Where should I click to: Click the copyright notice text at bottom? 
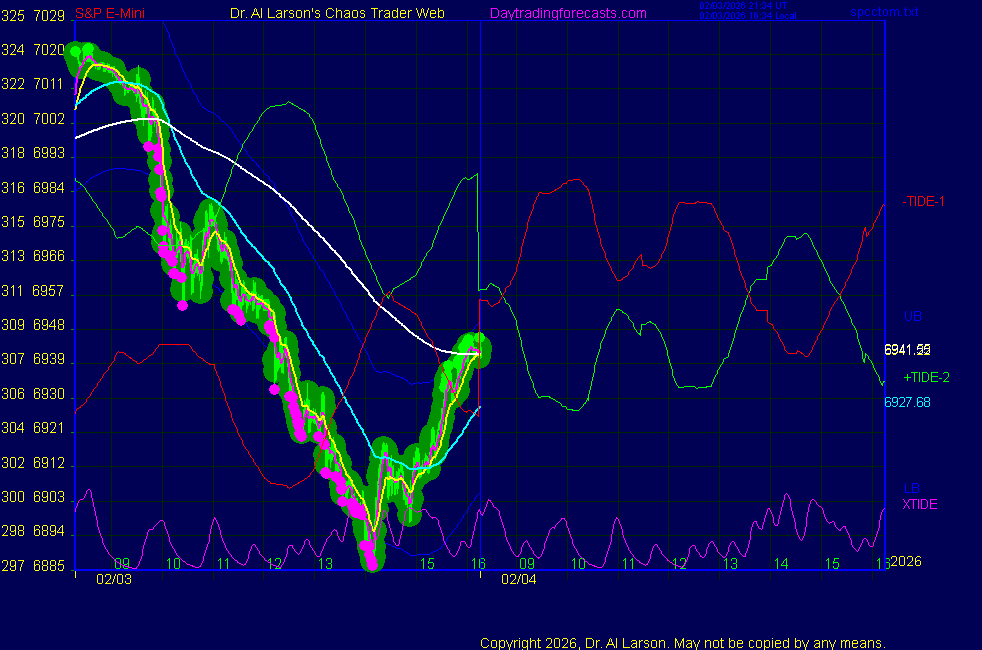[683, 642]
